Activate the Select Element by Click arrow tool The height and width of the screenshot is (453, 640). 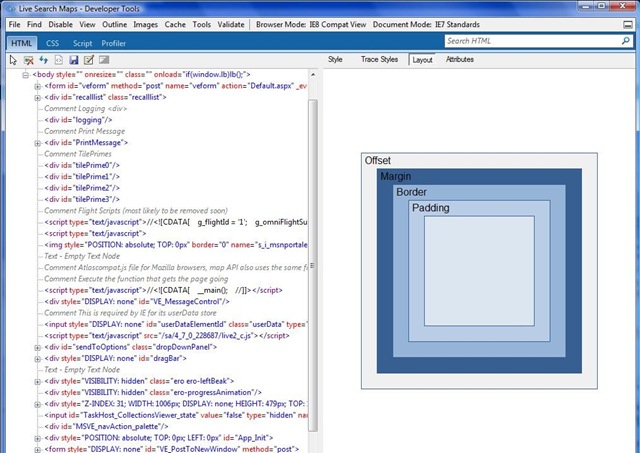point(13,60)
